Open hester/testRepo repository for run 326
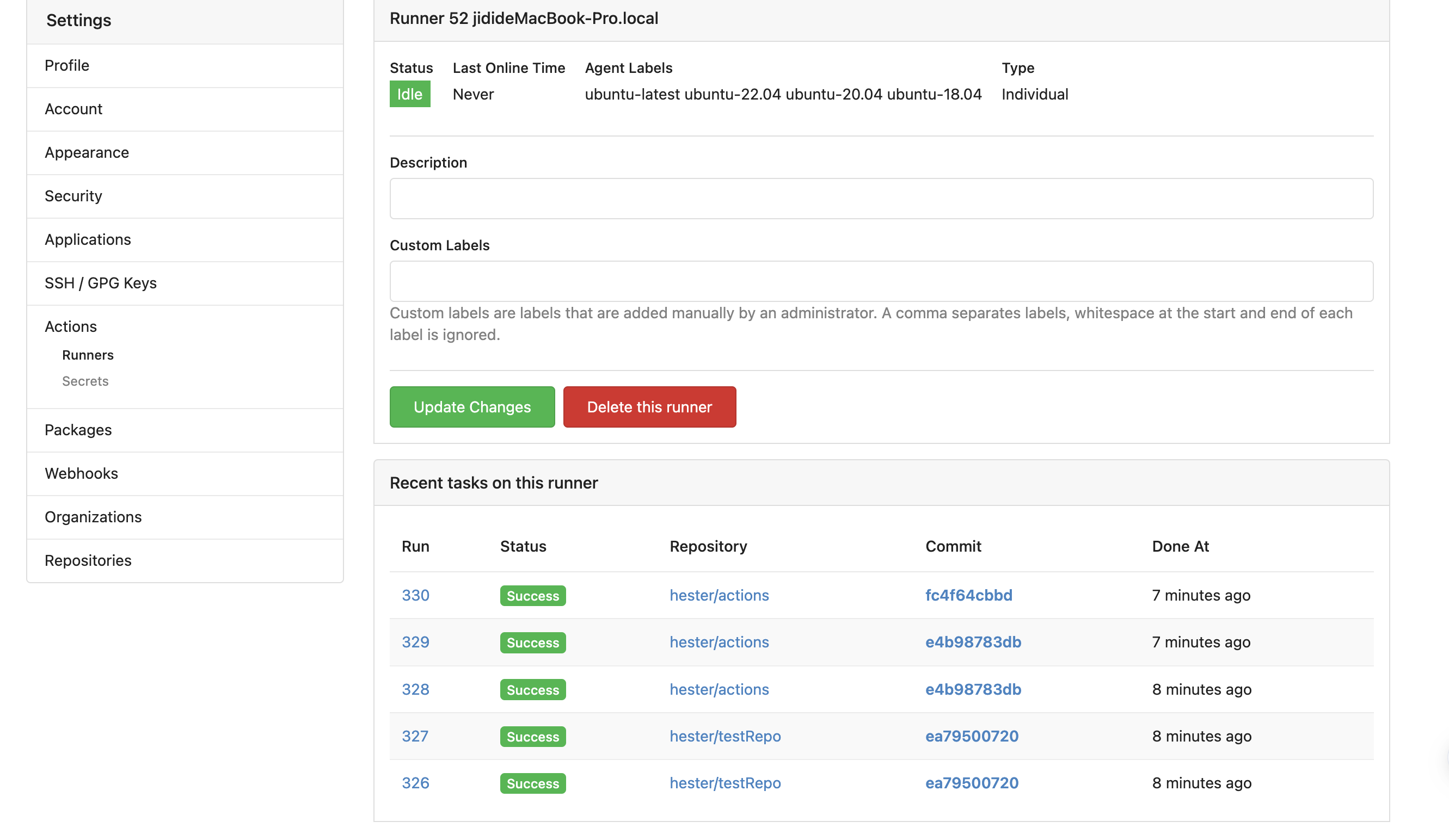Viewport: 1449px width, 840px height. [725, 783]
